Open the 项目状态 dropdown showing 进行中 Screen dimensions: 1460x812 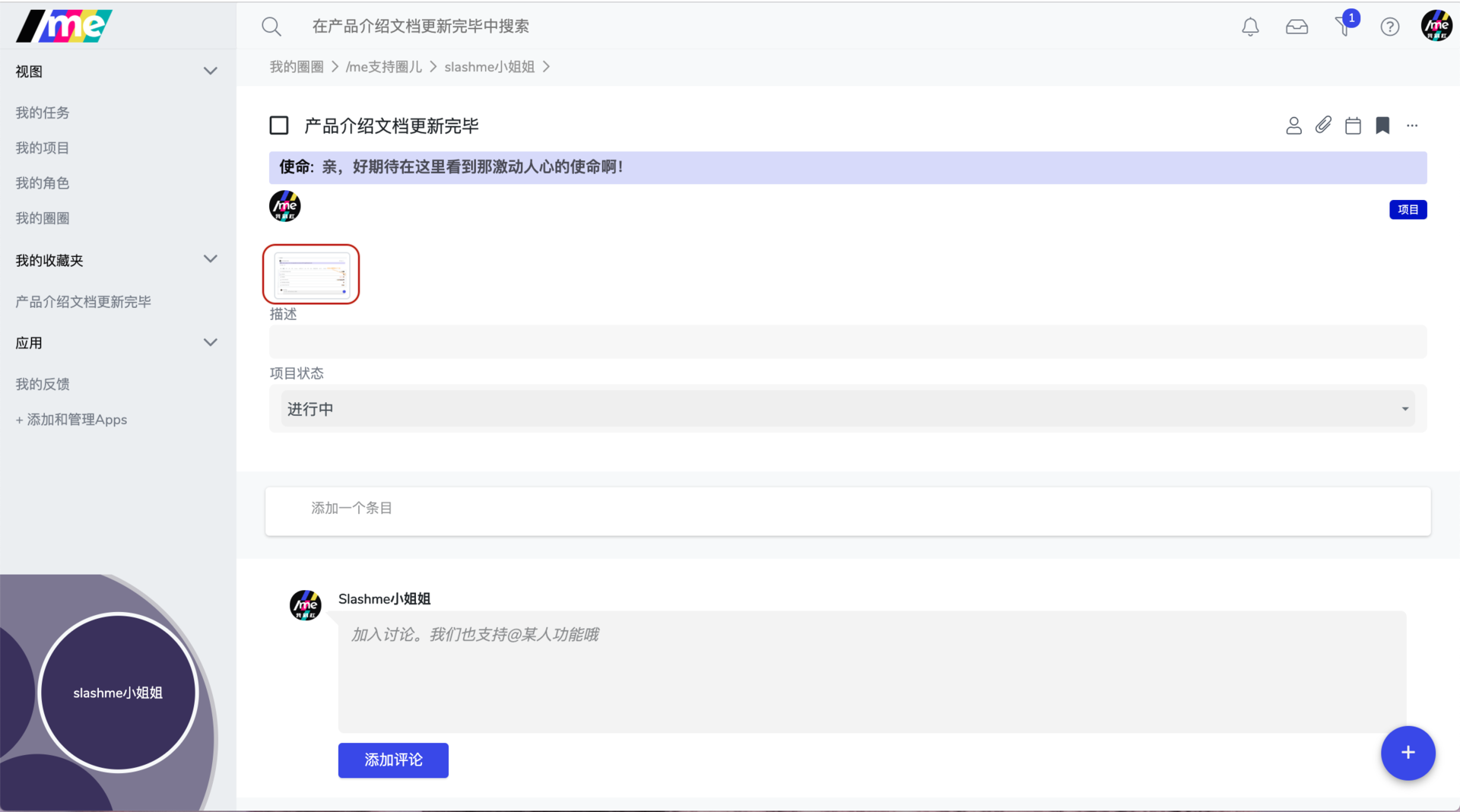[x=848, y=409]
